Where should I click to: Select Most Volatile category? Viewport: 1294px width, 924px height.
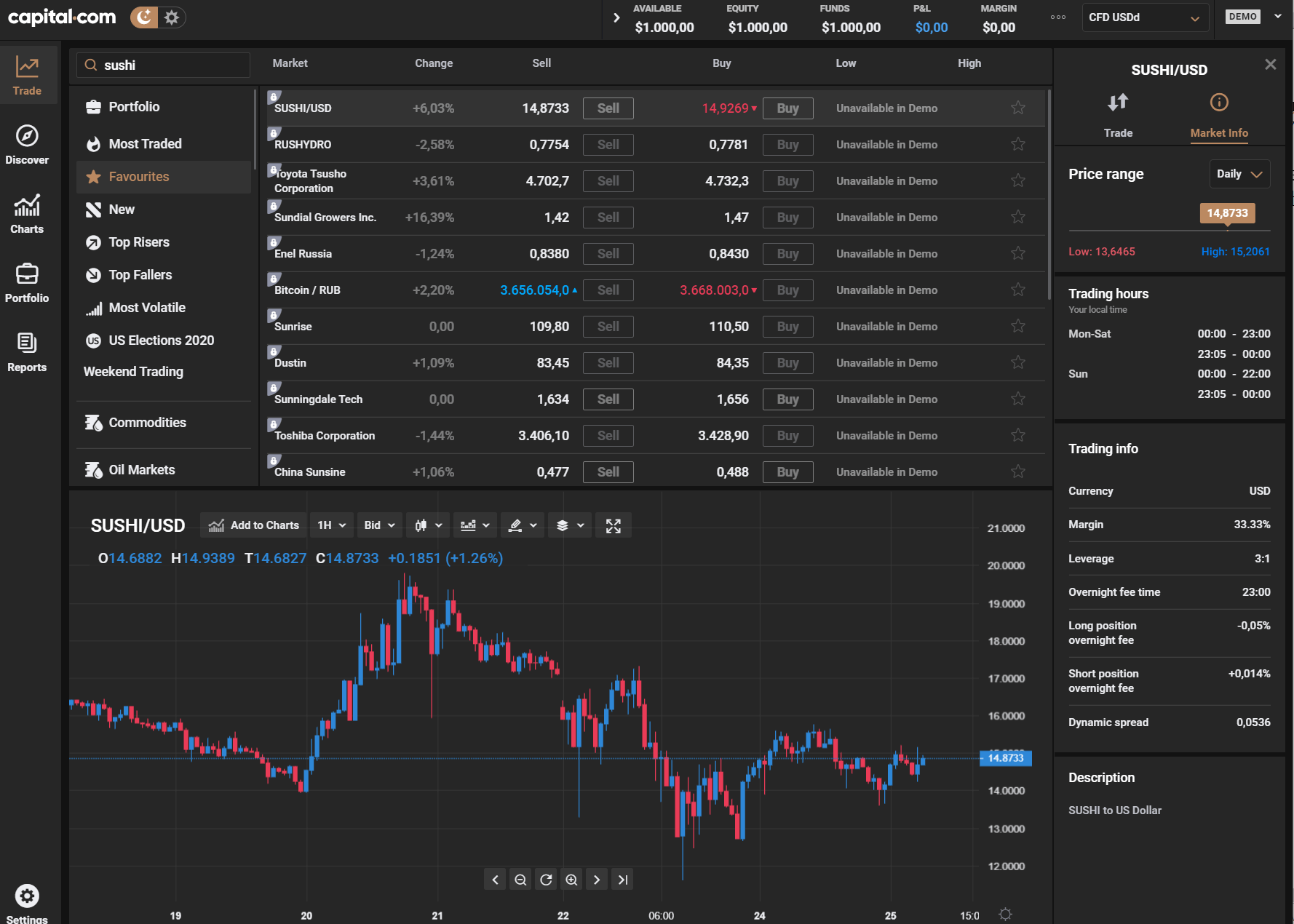coord(164,308)
